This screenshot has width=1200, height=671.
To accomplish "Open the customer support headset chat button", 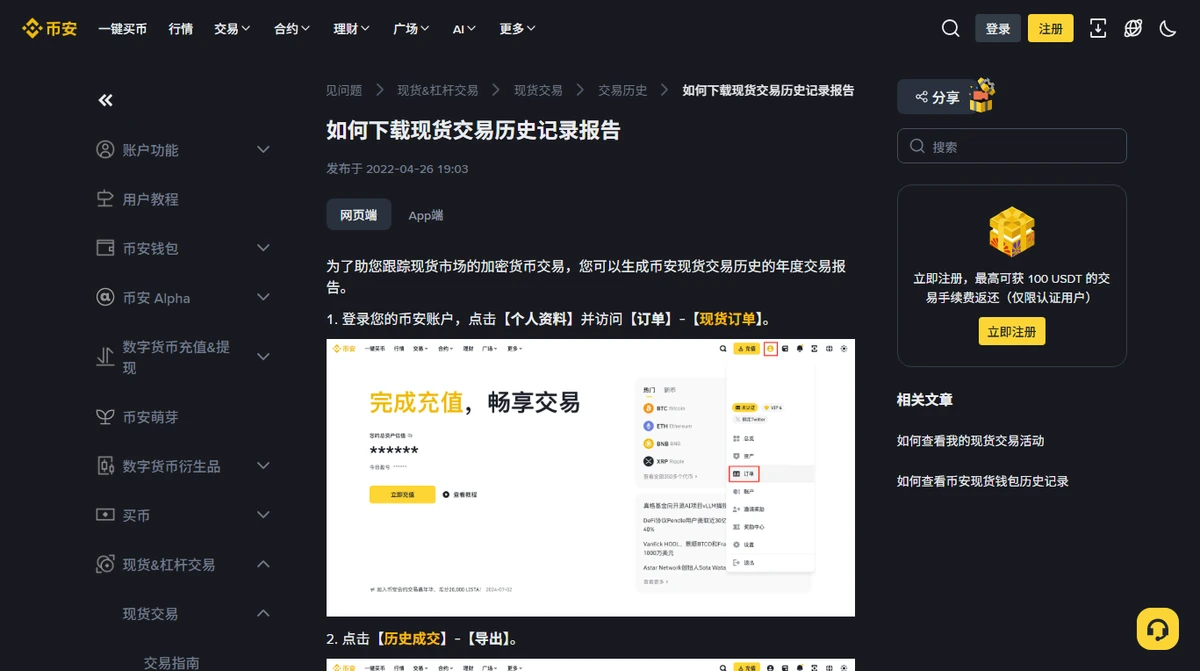I will [1158, 629].
